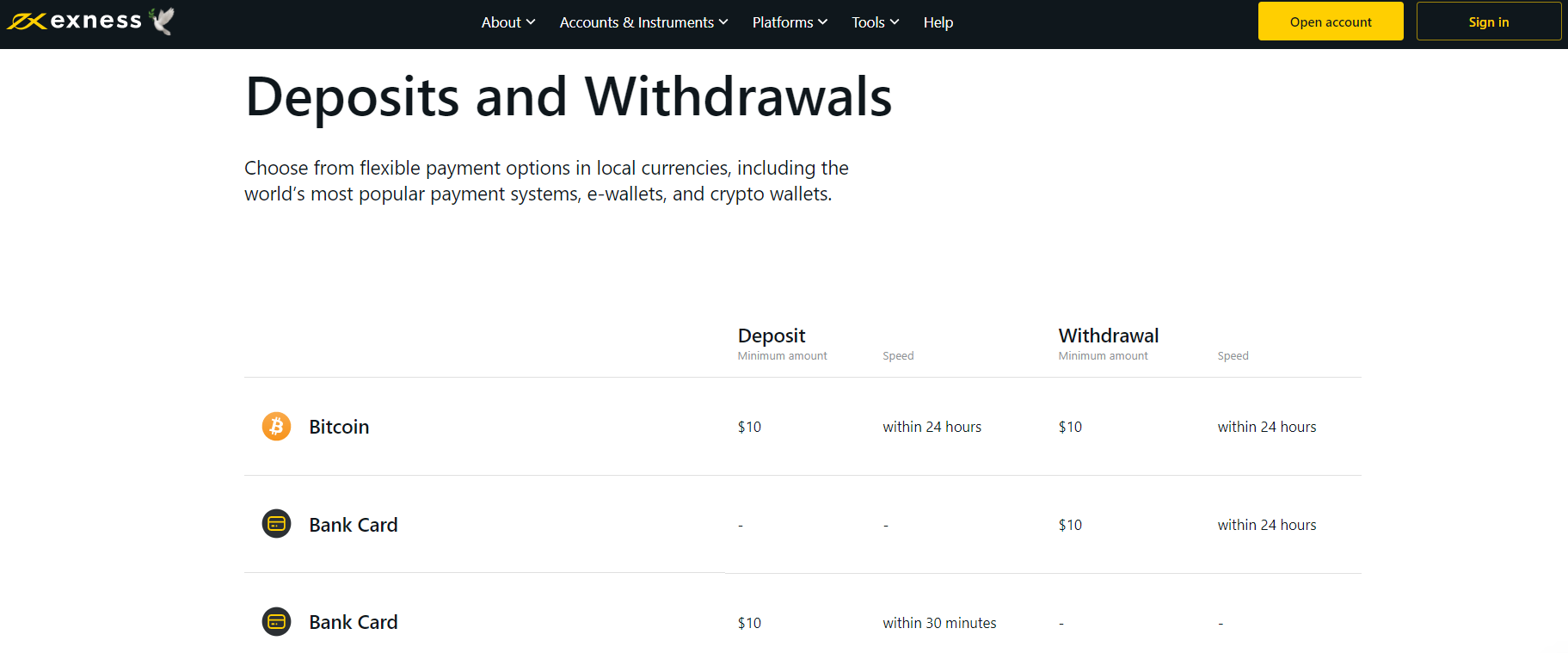Open the About menu
Viewport: 1568px width, 653px height.
coord(508,22)
